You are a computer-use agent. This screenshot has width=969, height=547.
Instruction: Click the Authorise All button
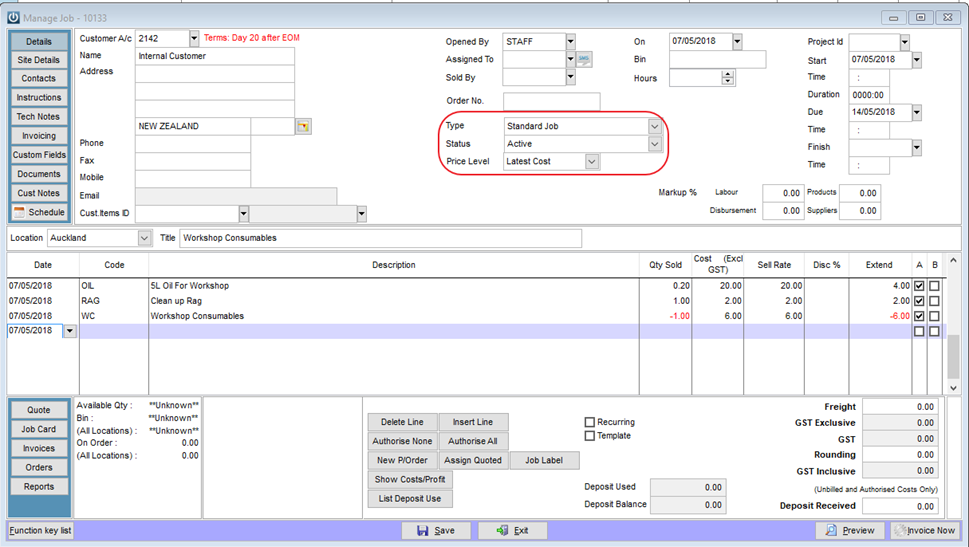tap(473, 441)
